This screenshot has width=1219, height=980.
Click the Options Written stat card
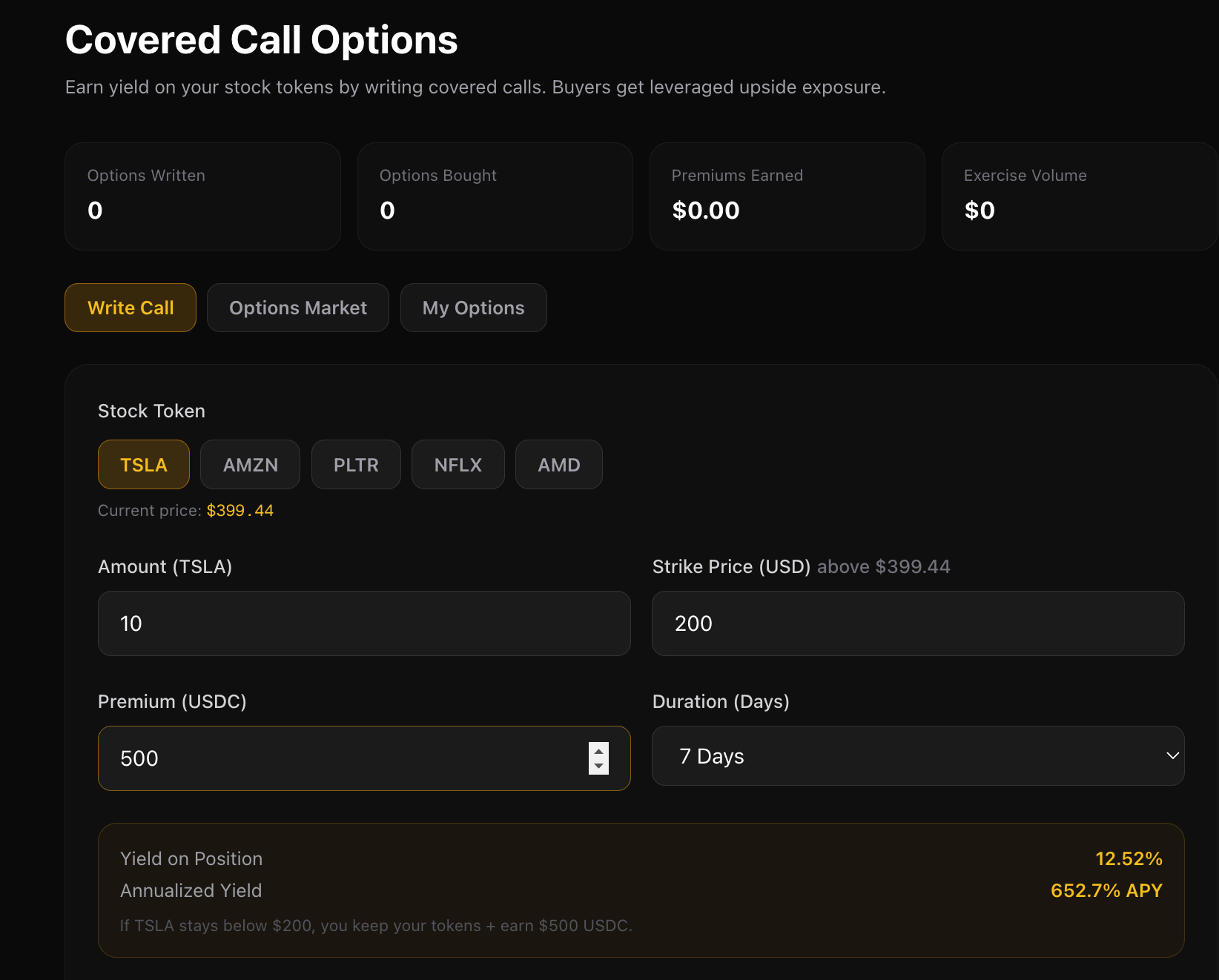[202, 196]
